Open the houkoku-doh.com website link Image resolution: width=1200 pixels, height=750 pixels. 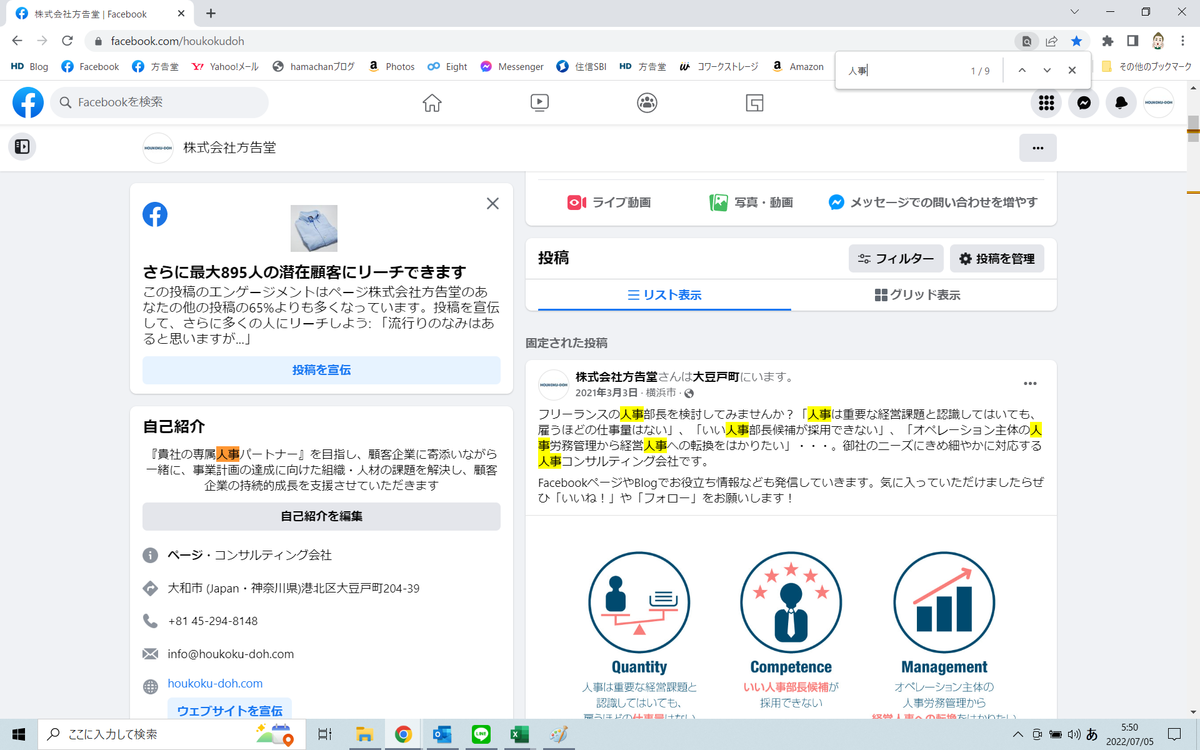pyautogui.click(x=215, y=684)
